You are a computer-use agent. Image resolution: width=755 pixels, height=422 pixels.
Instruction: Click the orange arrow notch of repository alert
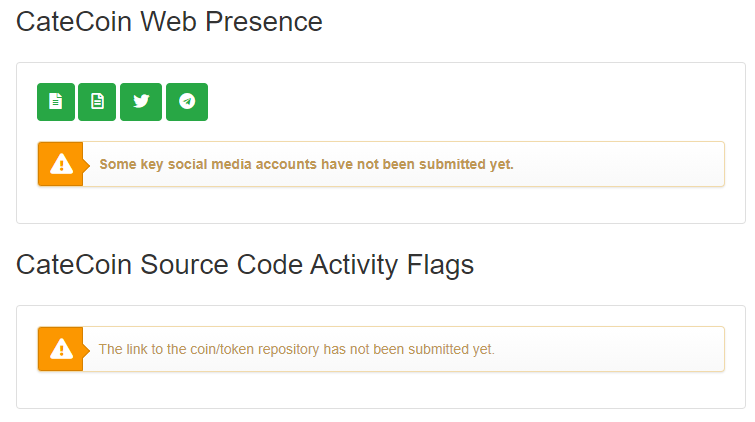click(86, 350)
